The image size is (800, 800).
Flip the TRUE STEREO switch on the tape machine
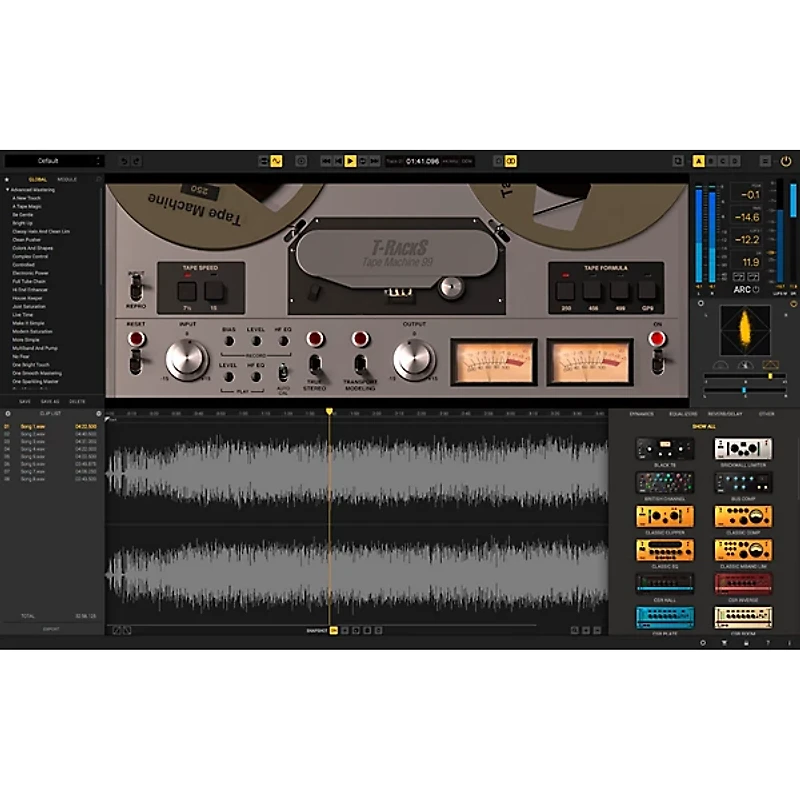click(315, 364)
